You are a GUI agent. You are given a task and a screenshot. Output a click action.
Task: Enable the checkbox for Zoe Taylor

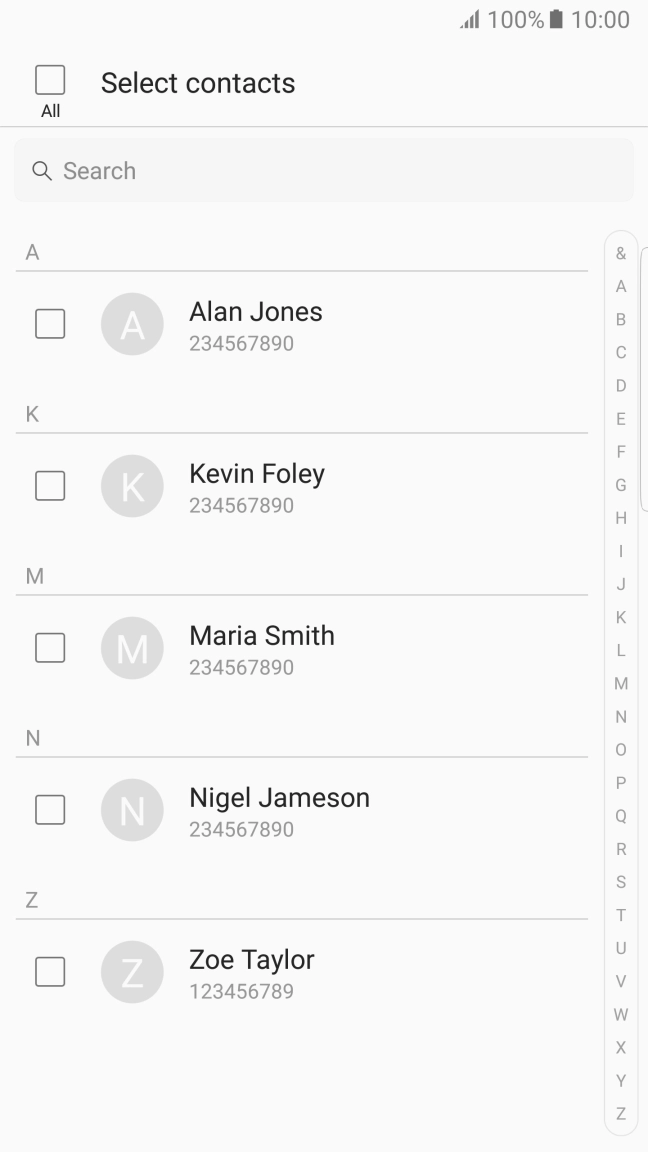50,972
